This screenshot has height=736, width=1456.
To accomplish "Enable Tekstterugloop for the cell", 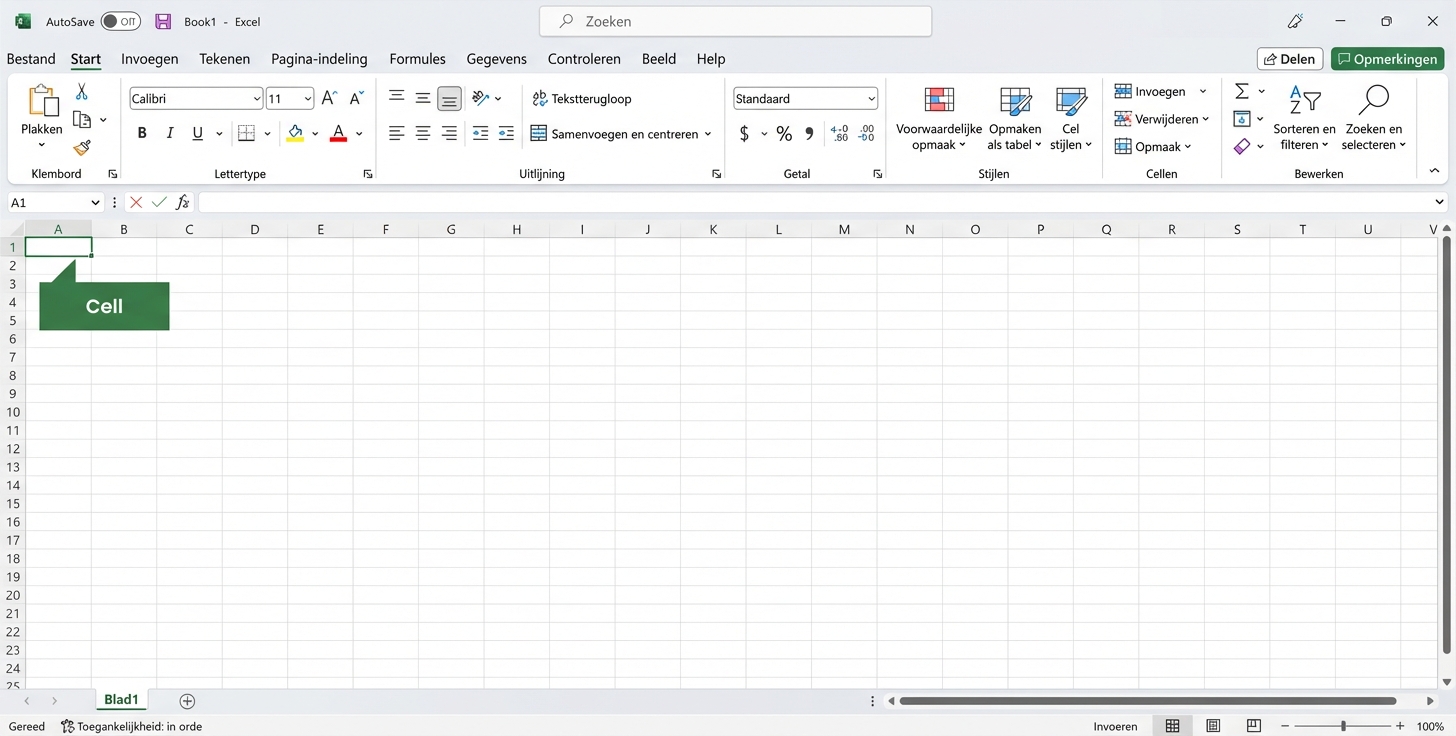I will point(582,99).
